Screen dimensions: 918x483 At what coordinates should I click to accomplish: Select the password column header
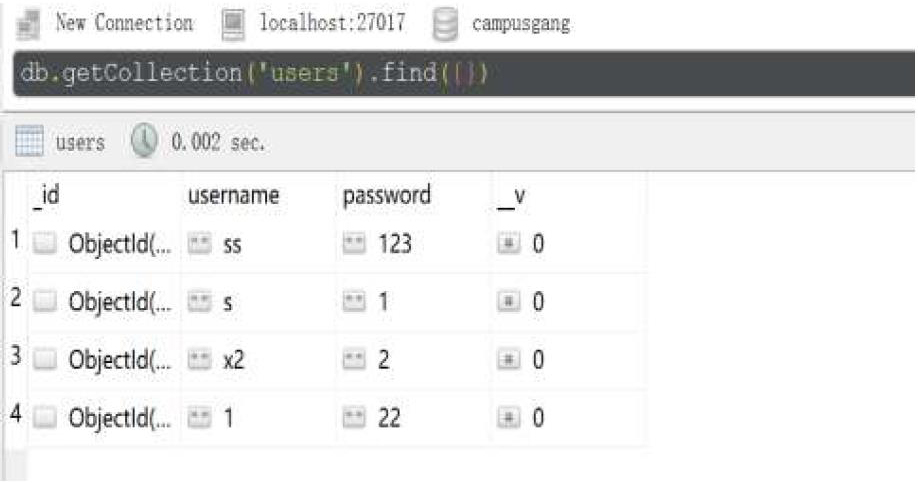(386, 195)
